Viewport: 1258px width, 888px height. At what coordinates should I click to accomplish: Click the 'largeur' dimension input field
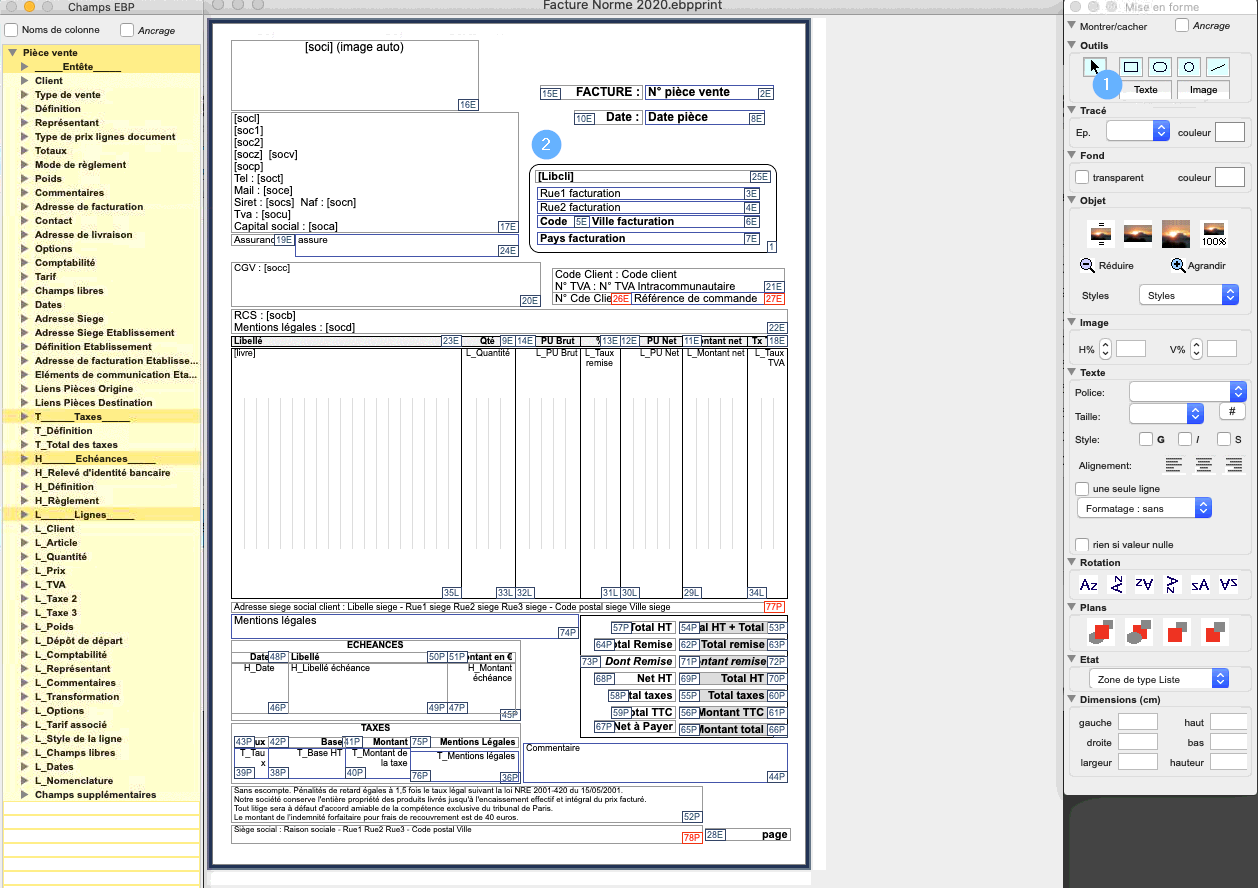pyautogui.click(x=1137, y=762)
